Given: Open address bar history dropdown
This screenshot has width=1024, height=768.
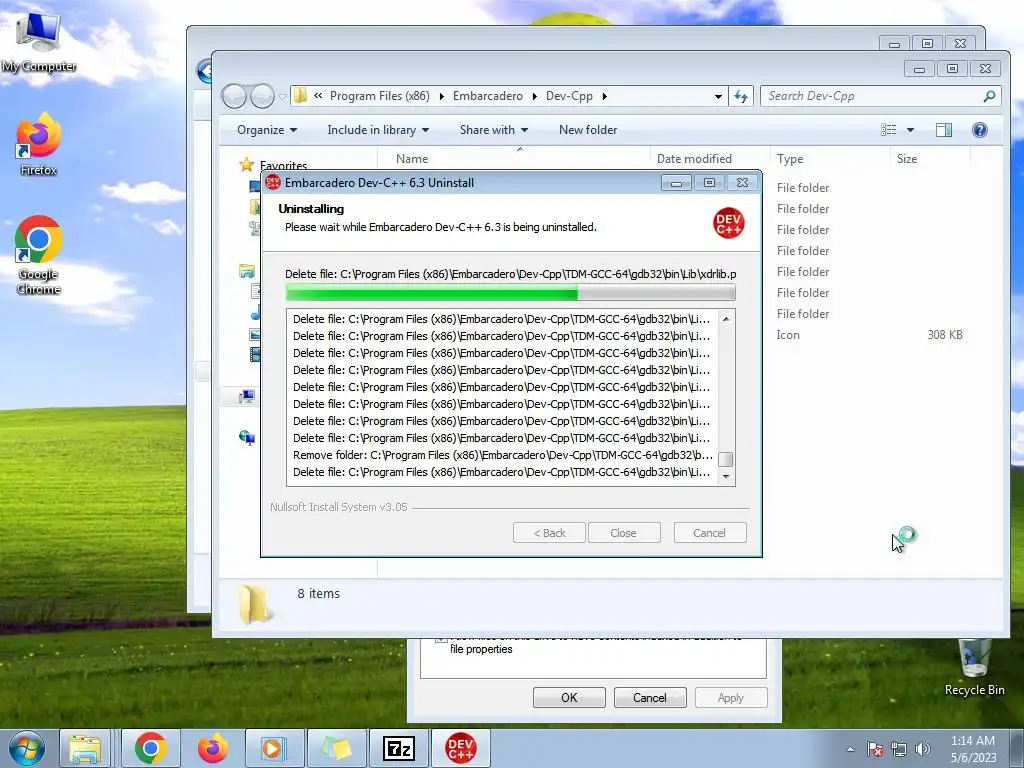Looking at the screenshot, I should coord(718,96).
